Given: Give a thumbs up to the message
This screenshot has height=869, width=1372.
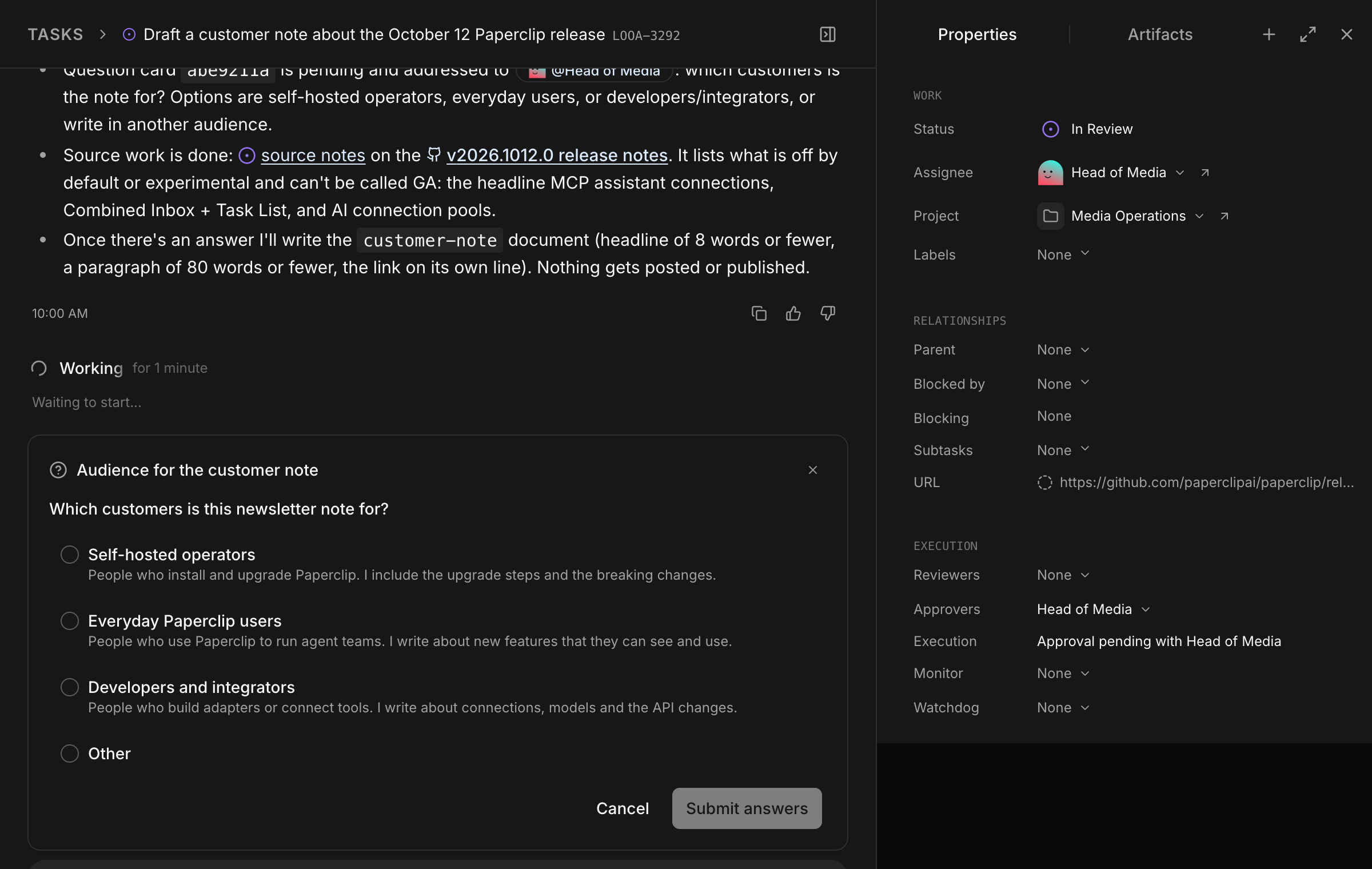Looking at the screenshot, I should (x=793, y=313).
